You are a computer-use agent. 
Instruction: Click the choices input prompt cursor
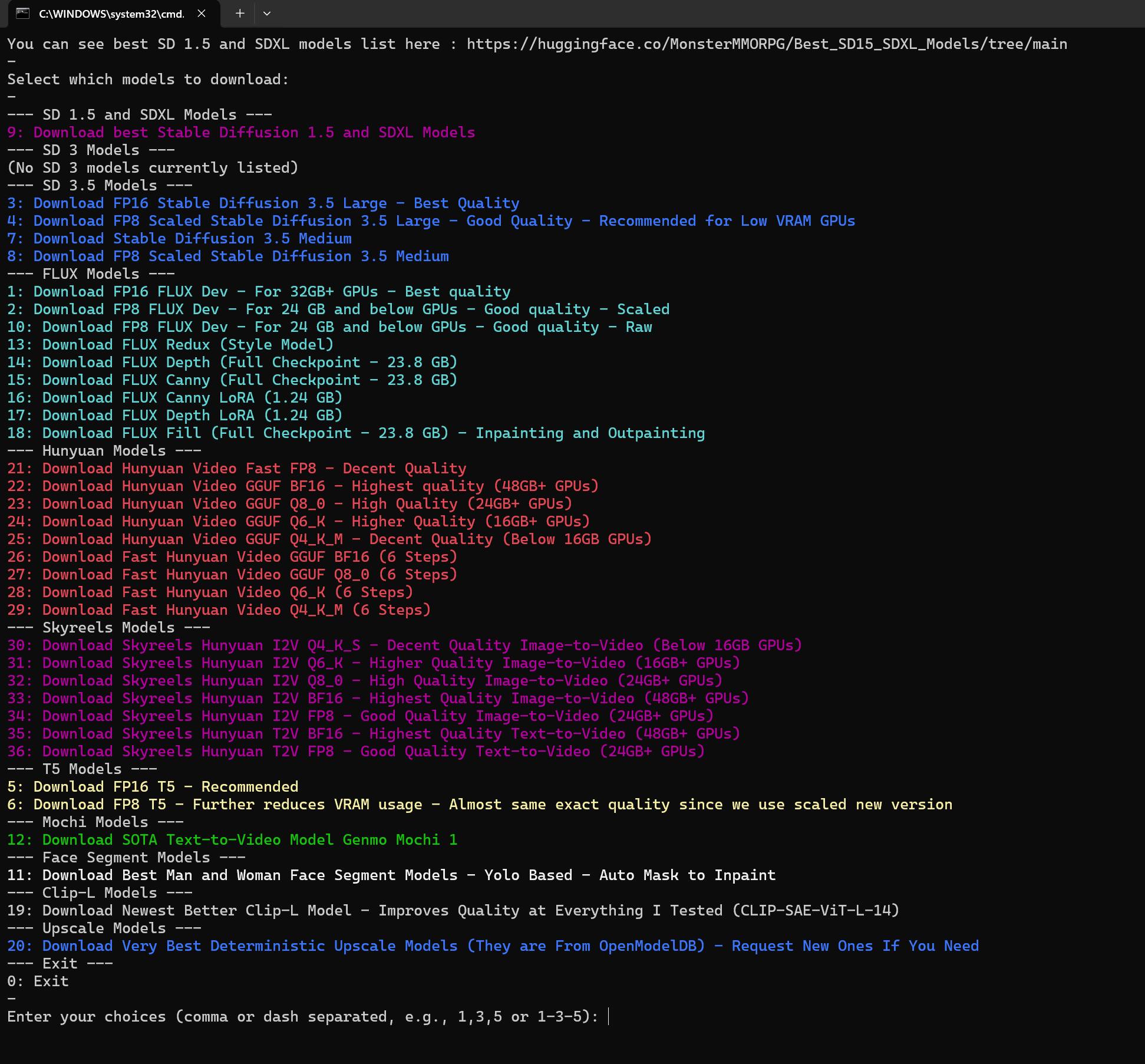coord(609,1017)
